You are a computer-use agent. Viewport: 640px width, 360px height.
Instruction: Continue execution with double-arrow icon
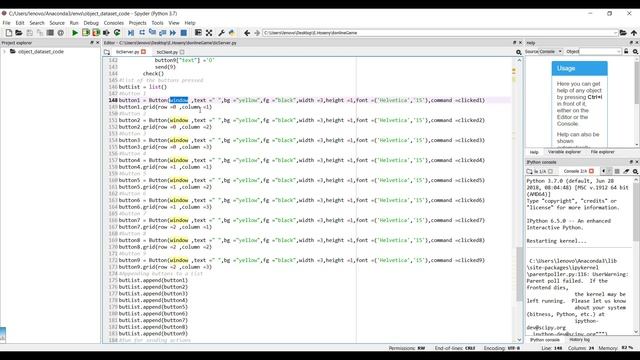point(173,33)
